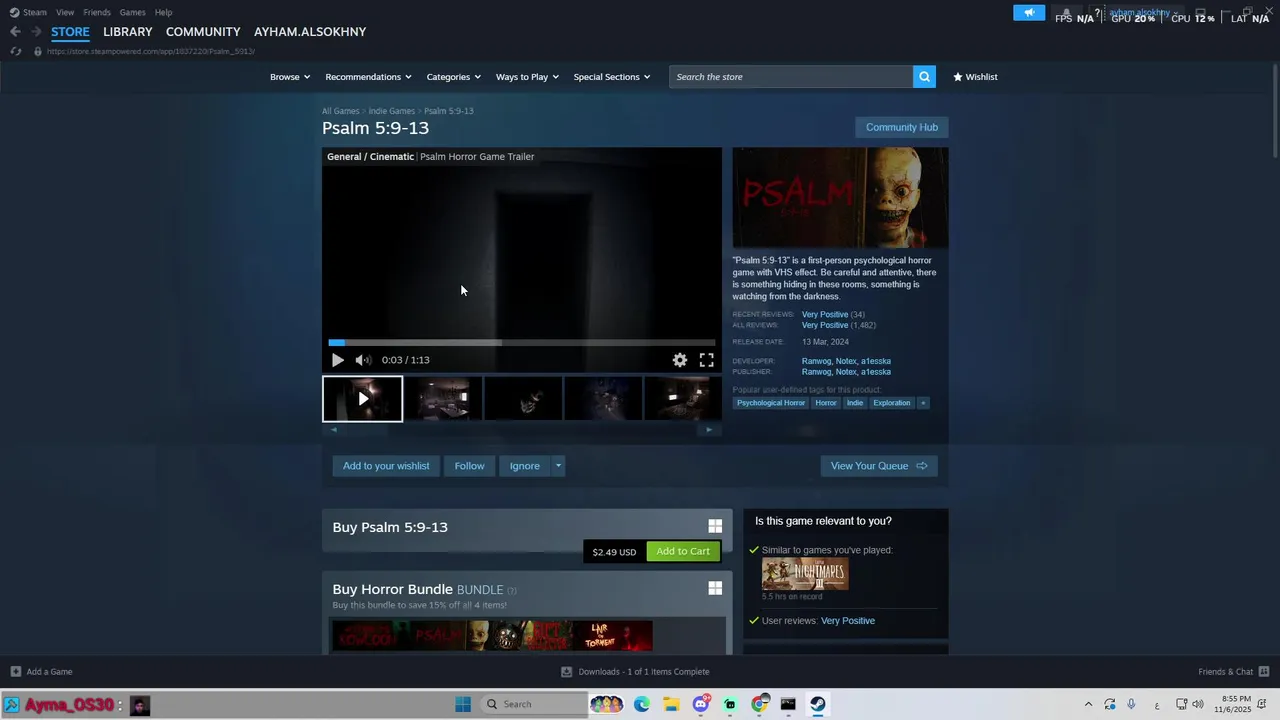
Task: Open the Psychological Horror tag
Action: (x=771, y=403)
